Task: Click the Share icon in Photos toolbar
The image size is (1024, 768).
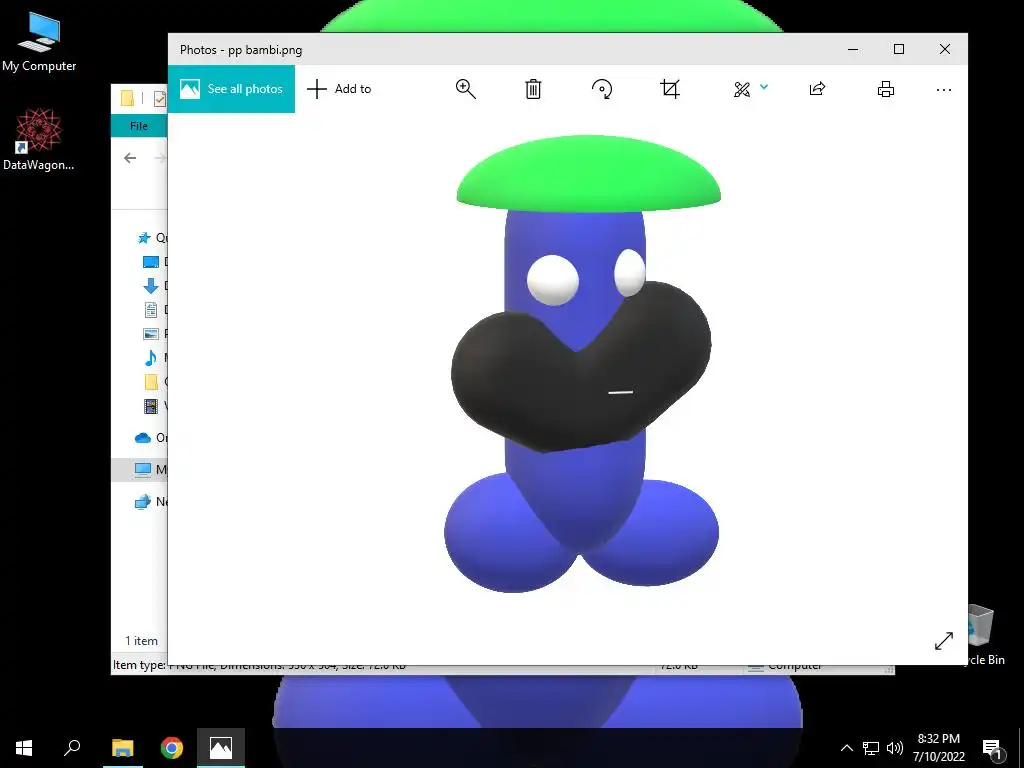Action: [x=818, y=89]
